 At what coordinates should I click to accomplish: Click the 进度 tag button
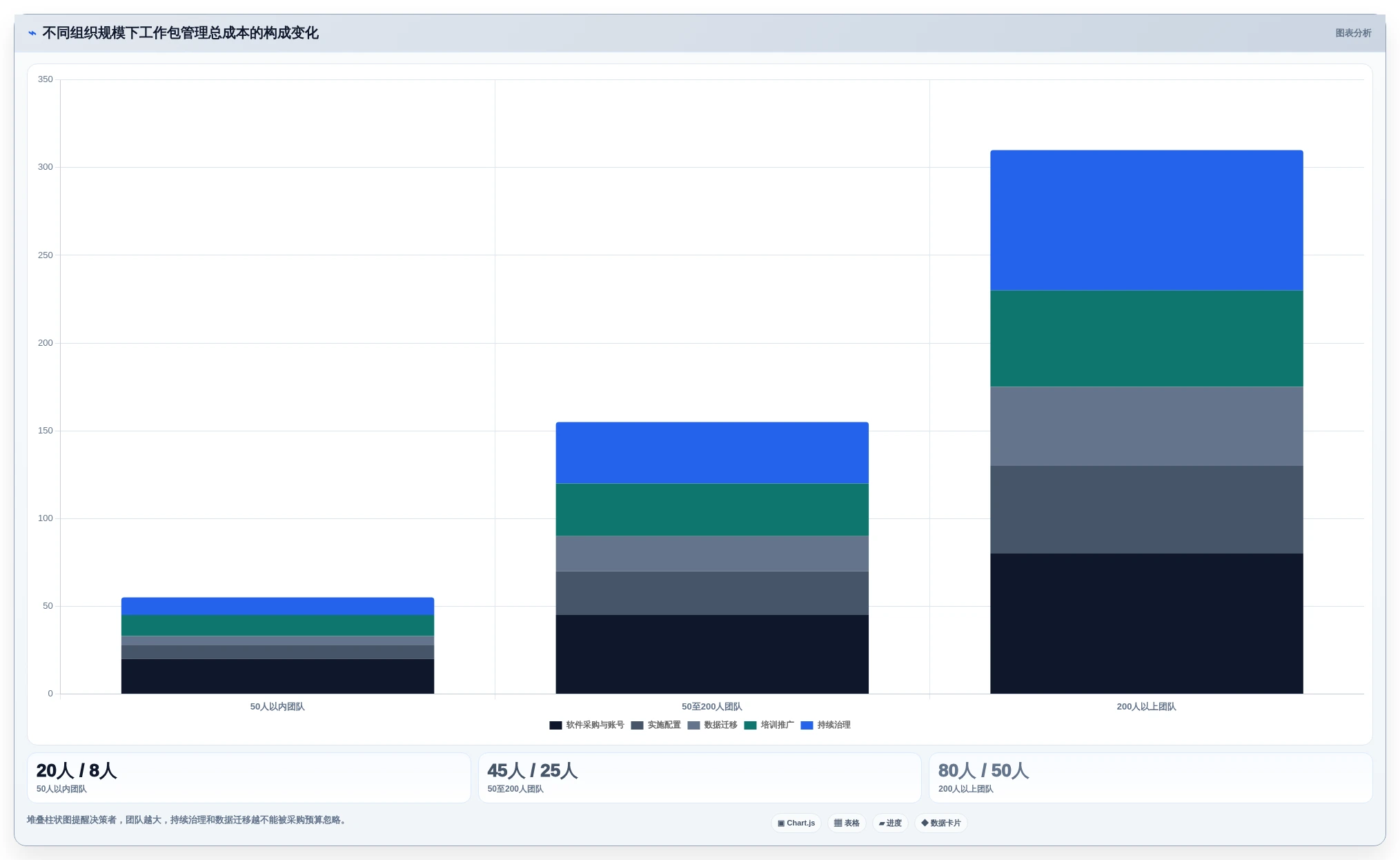tap(890, 823)
